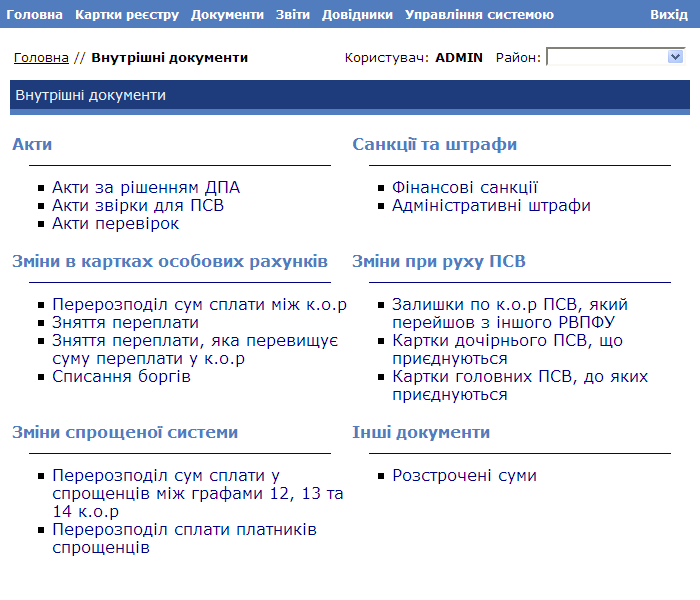Open Картки дочірнього ПСВ link

[x=508, y=350]
